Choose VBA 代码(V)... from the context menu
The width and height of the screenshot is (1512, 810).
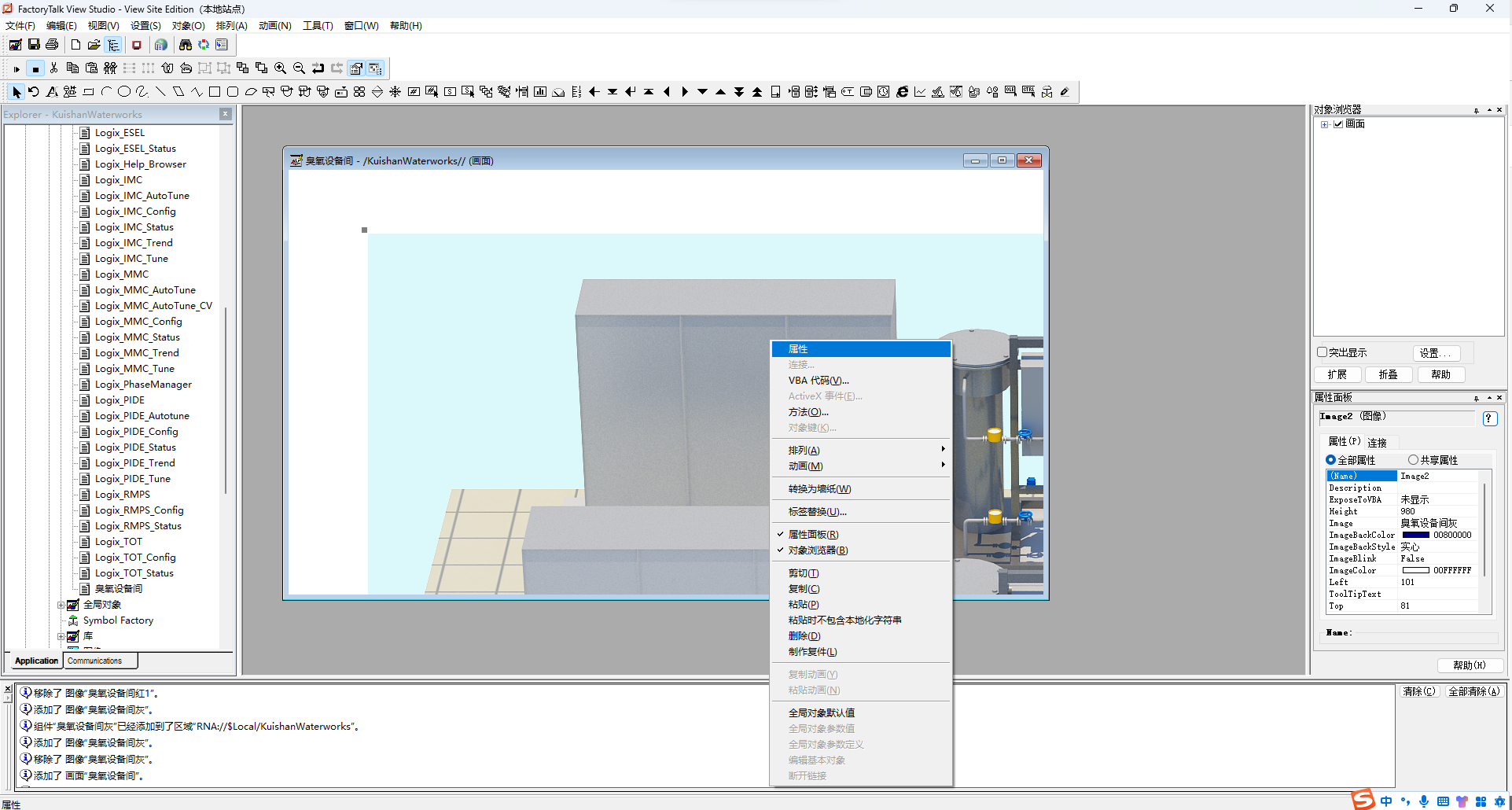[861, 381]
